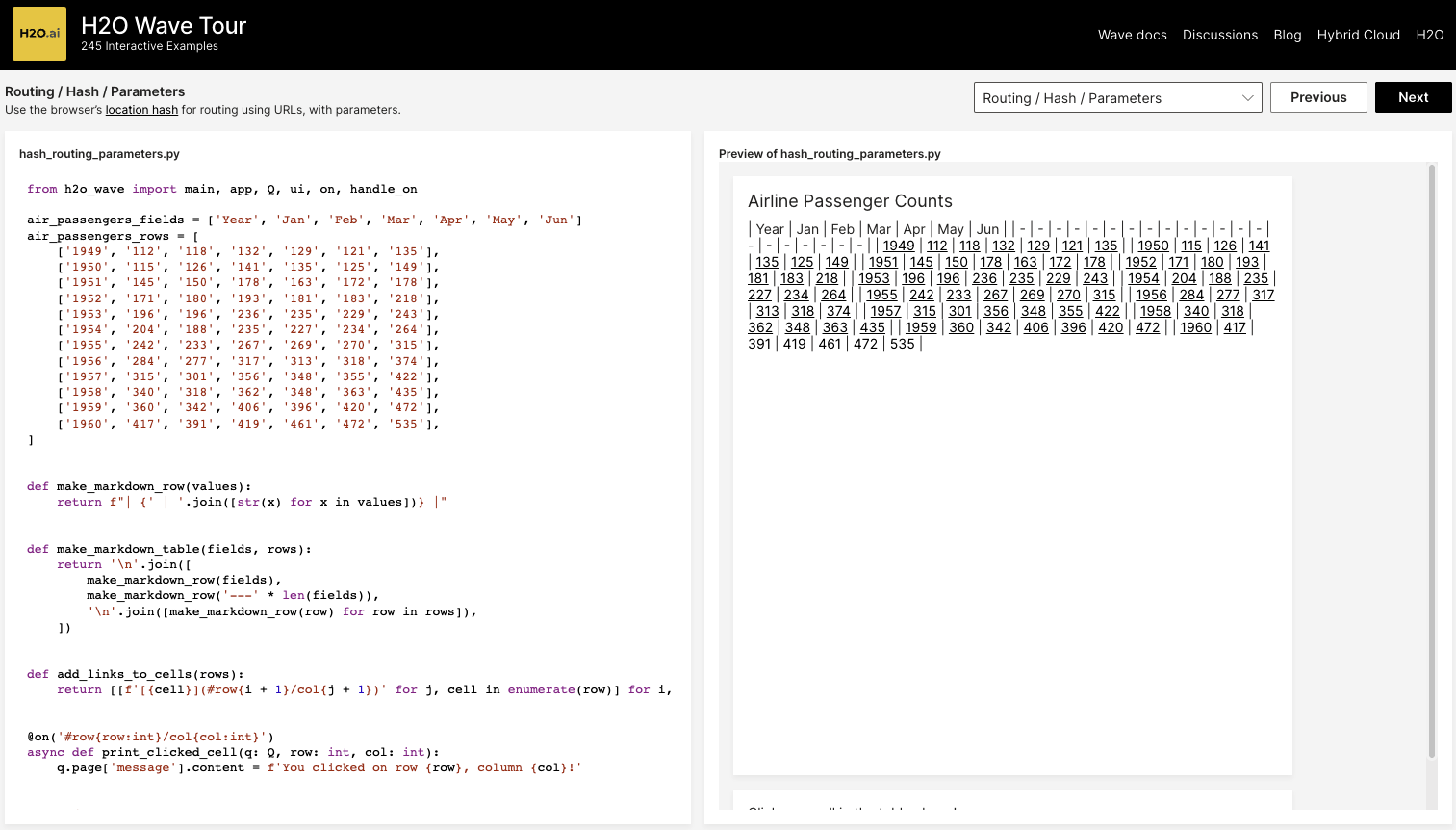1456x830 pixels.
Task: Click the 112 value in the 1949 row
Action: tap(936, 246)
